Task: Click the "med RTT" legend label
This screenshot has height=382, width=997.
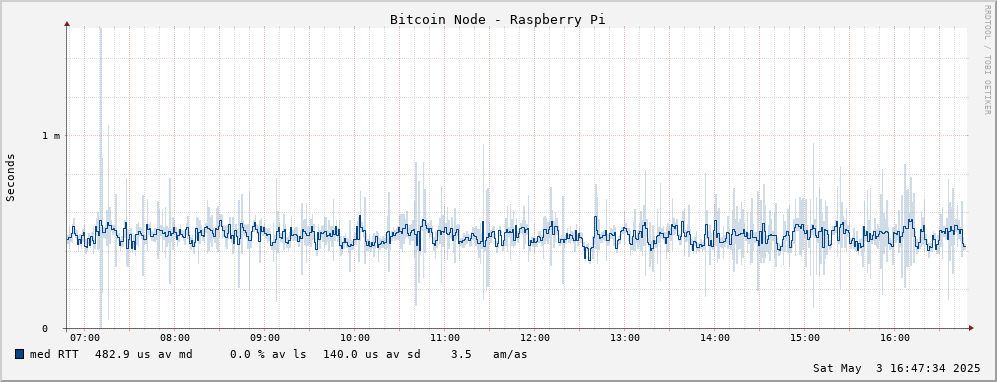Action: pos(54,354)
